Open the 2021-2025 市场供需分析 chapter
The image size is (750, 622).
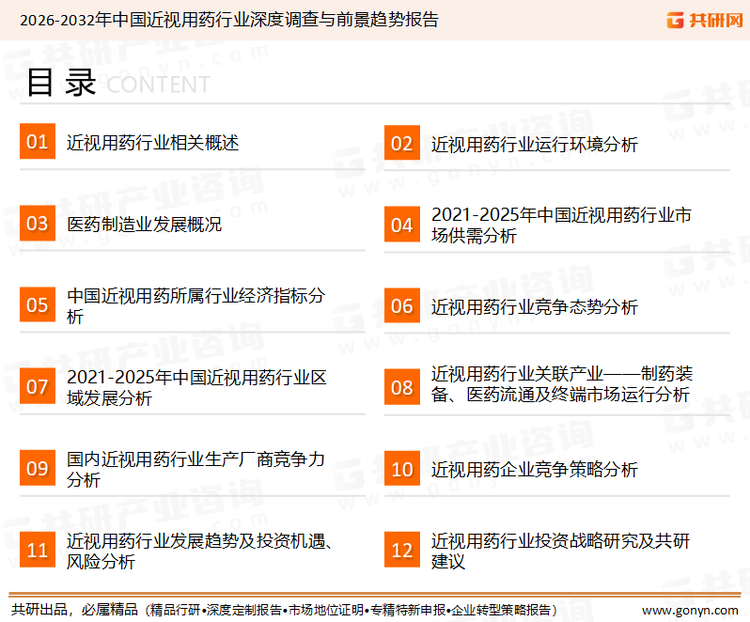coord(561,225)
